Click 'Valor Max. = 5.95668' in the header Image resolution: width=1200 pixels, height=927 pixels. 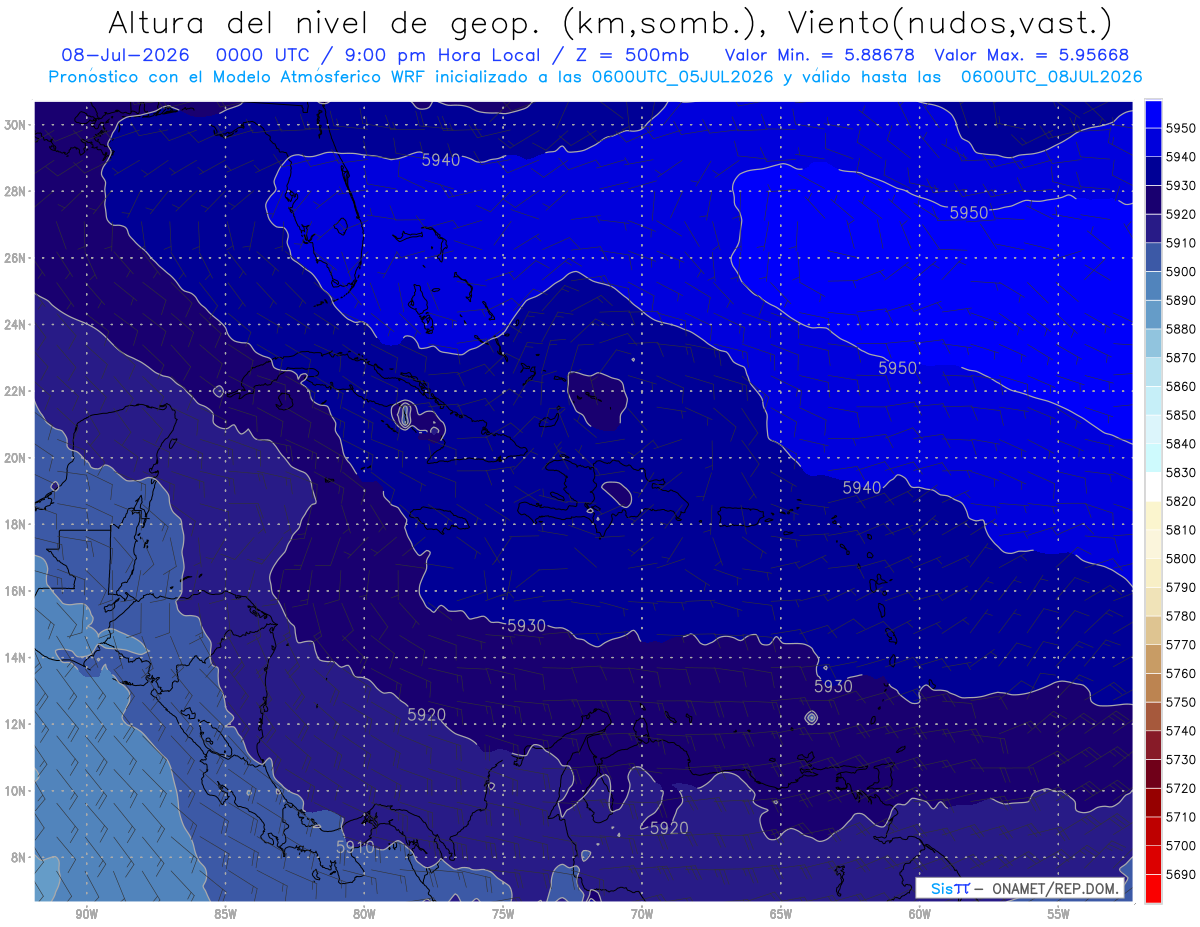point(1032,56)
